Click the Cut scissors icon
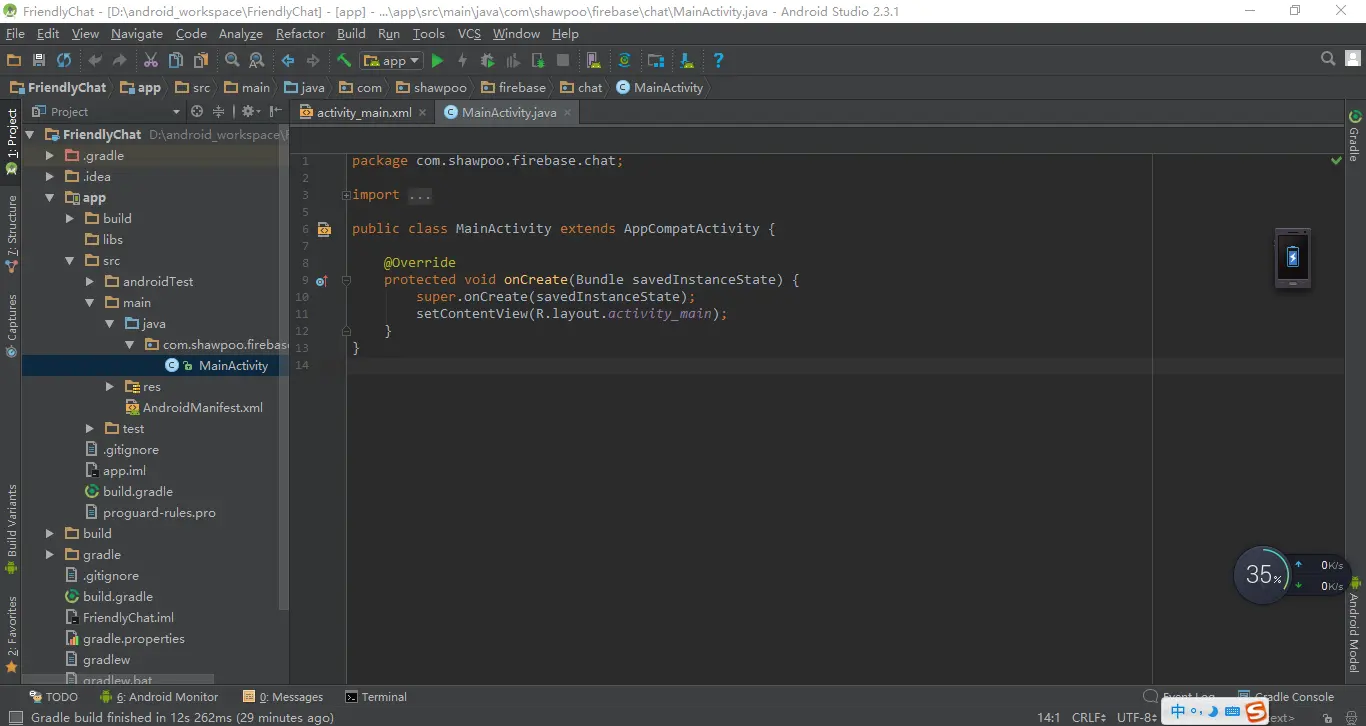Image resolution: width=1366 pixels, height=726 pixels. 151,61
